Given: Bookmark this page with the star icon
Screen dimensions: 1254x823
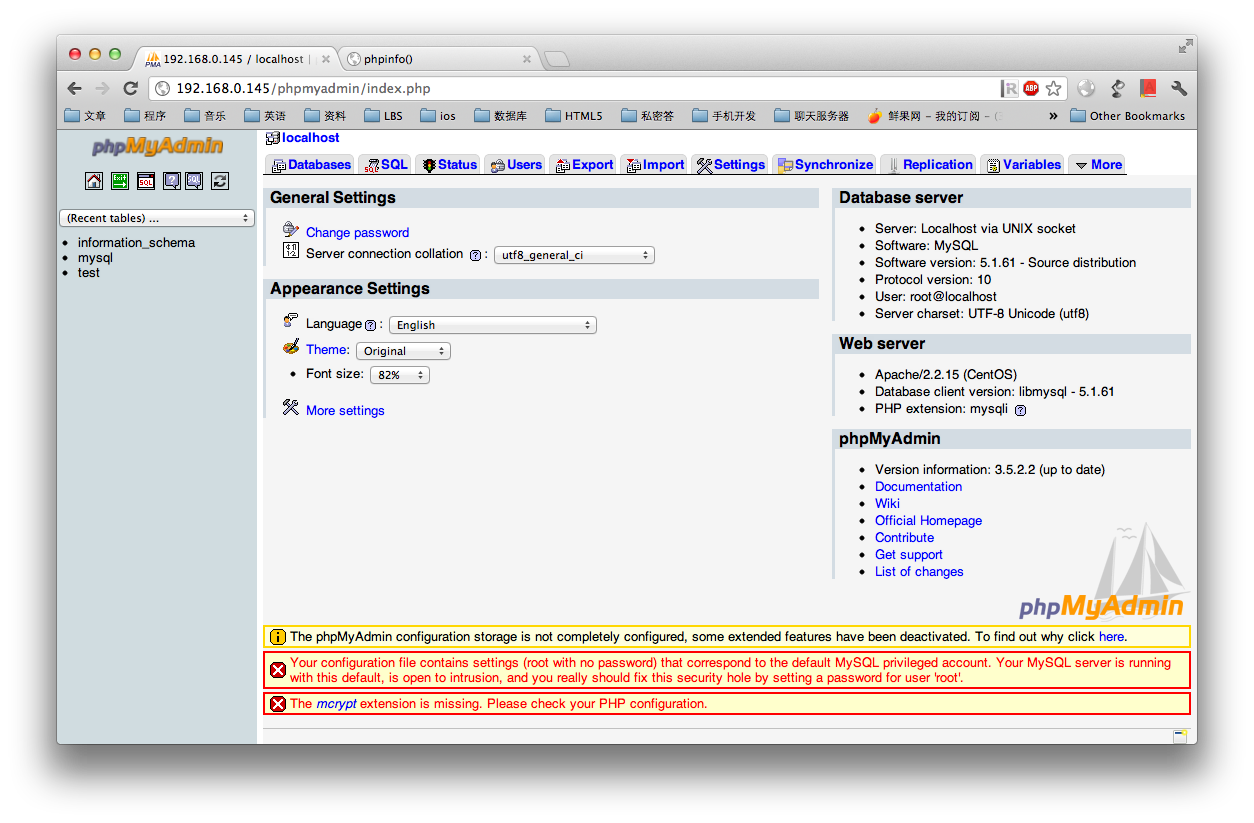Looking at the screenshot, I should pyautogui.click(x=1053, y=89).
